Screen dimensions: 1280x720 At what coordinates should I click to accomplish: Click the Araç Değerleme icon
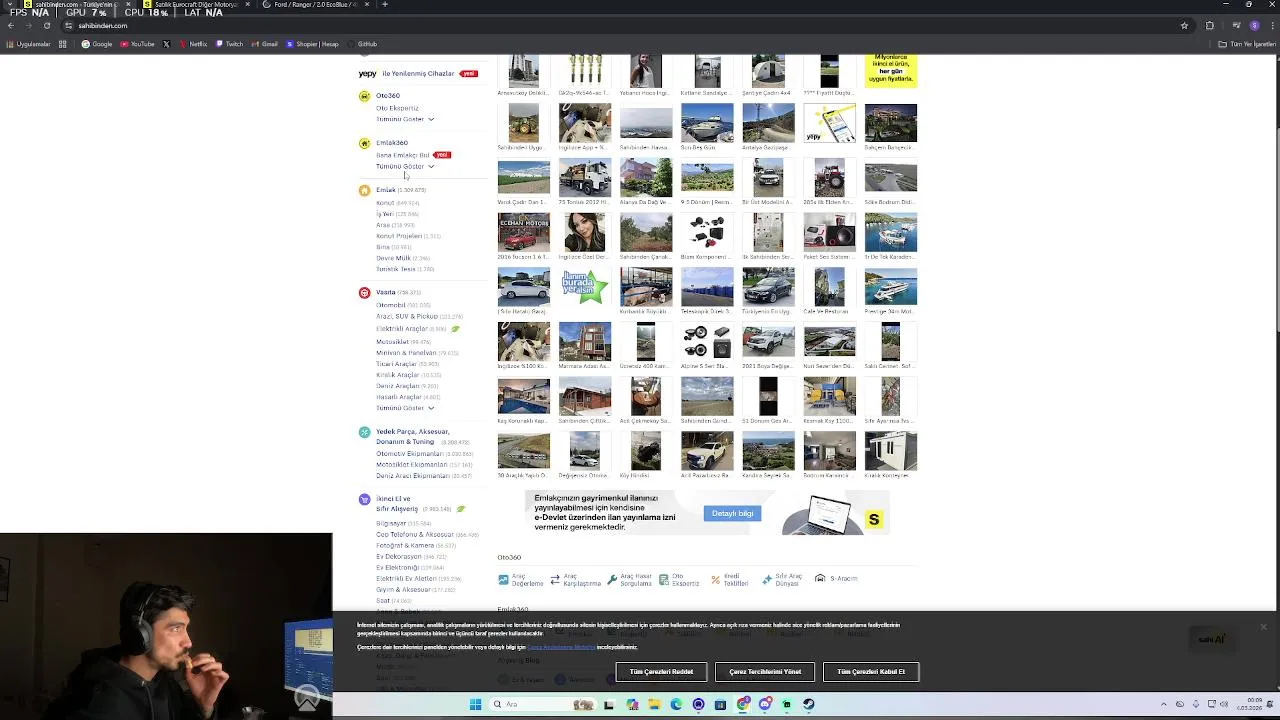point(504,579)
